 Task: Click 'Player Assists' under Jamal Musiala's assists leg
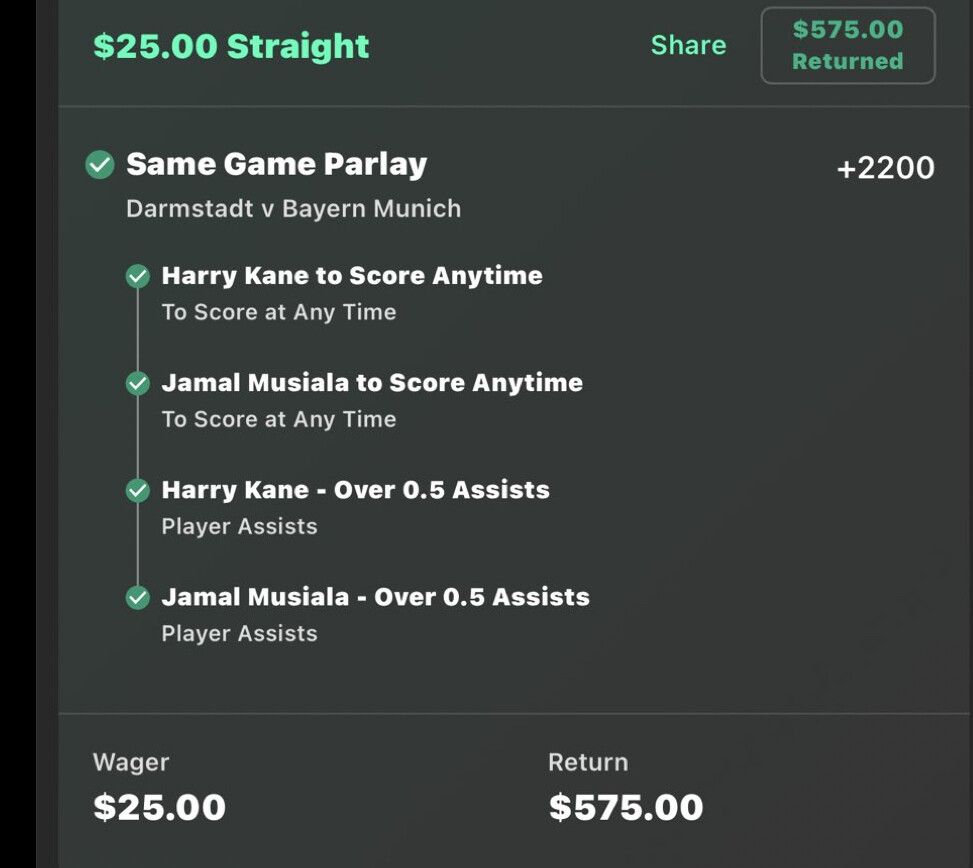pos(239,633)
